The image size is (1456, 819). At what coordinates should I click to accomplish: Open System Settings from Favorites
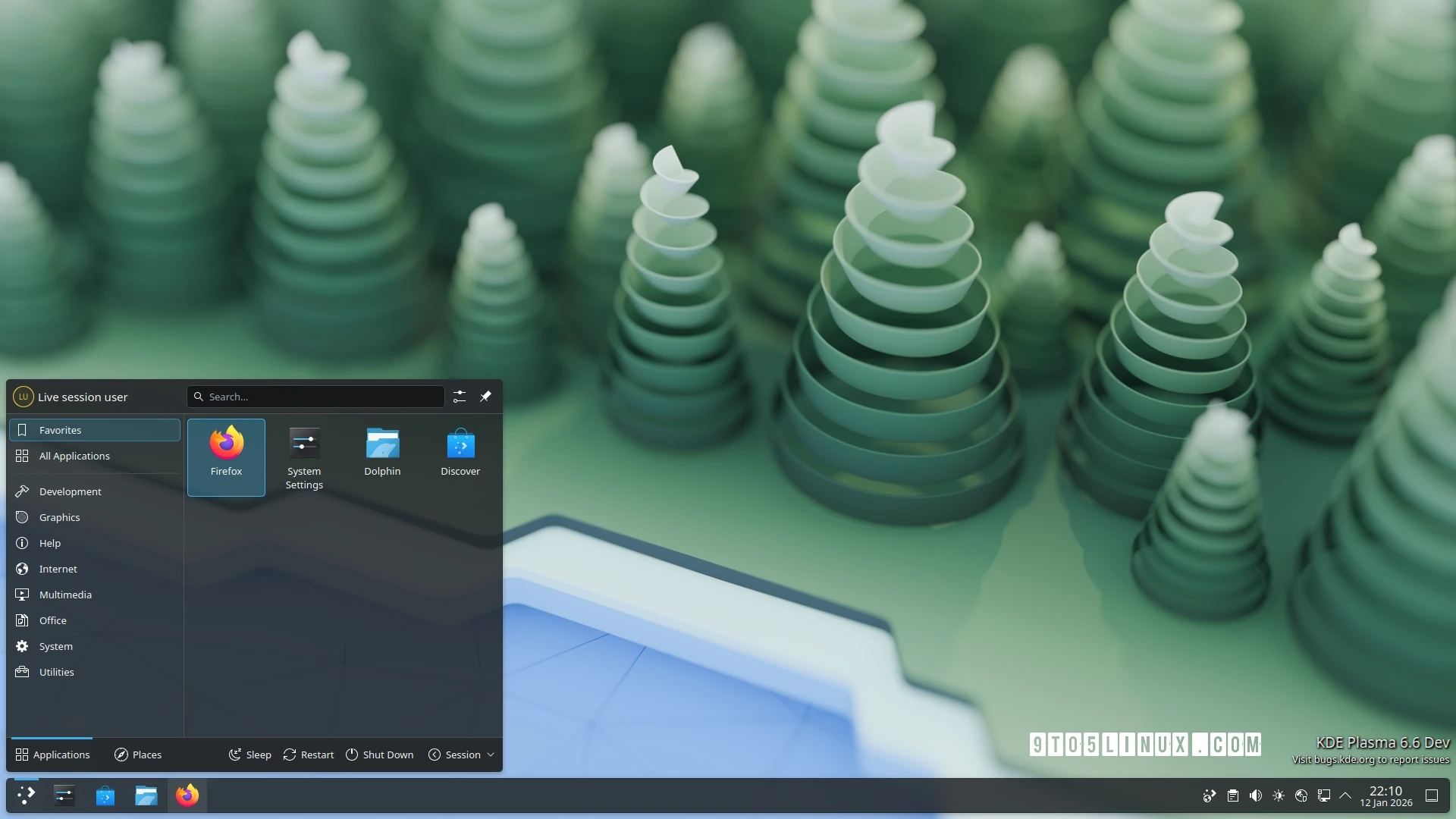tap(303, 451)
